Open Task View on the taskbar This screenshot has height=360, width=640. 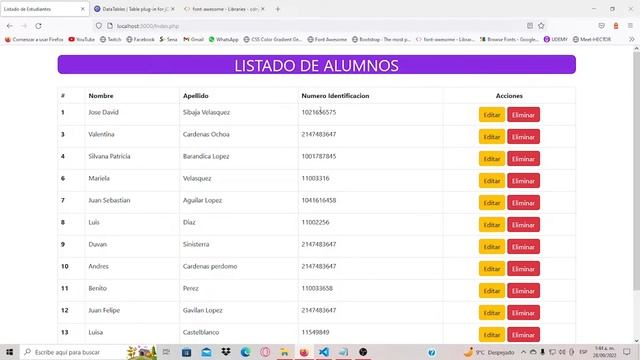(166, 352)
